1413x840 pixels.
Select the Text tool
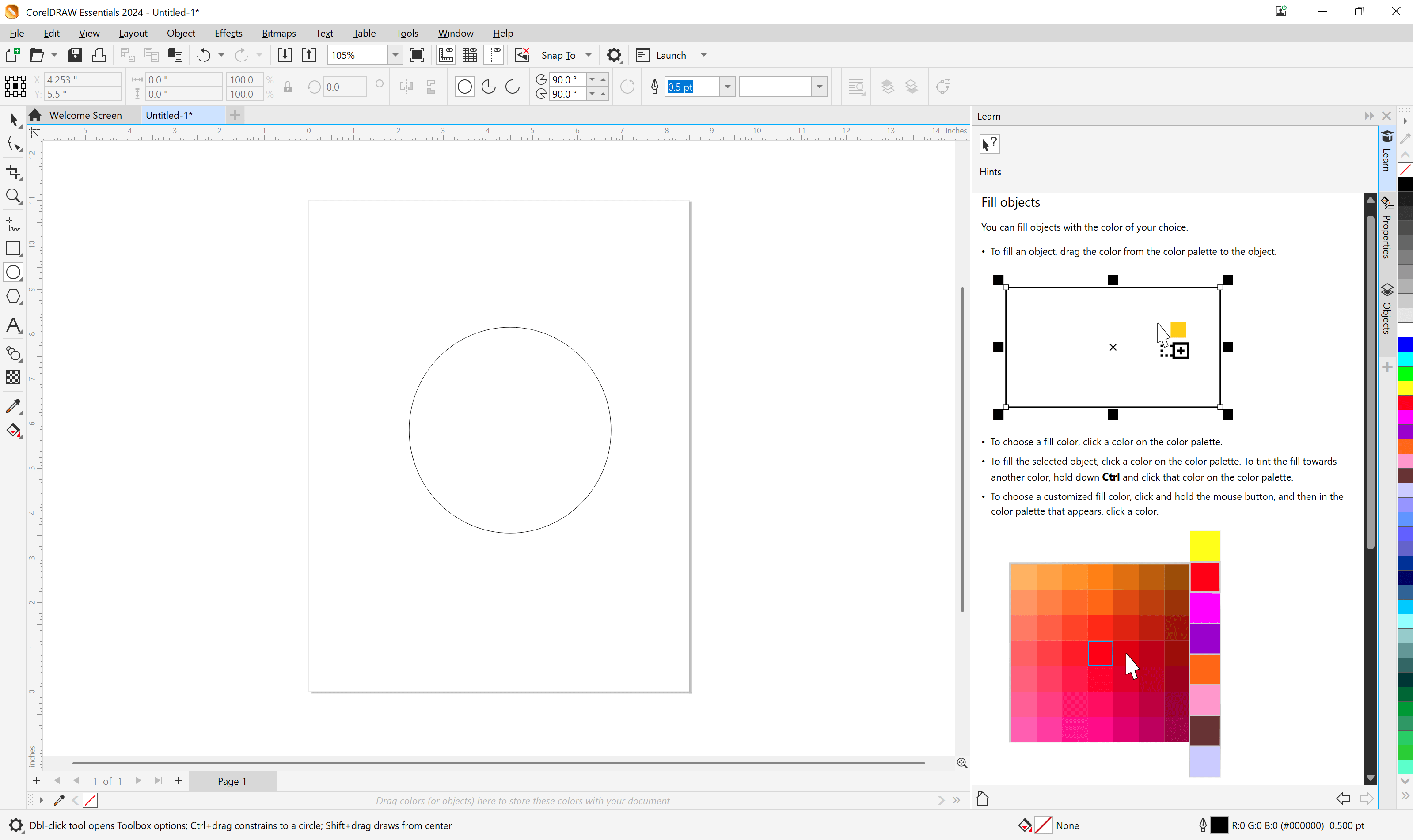click(13, 325)
